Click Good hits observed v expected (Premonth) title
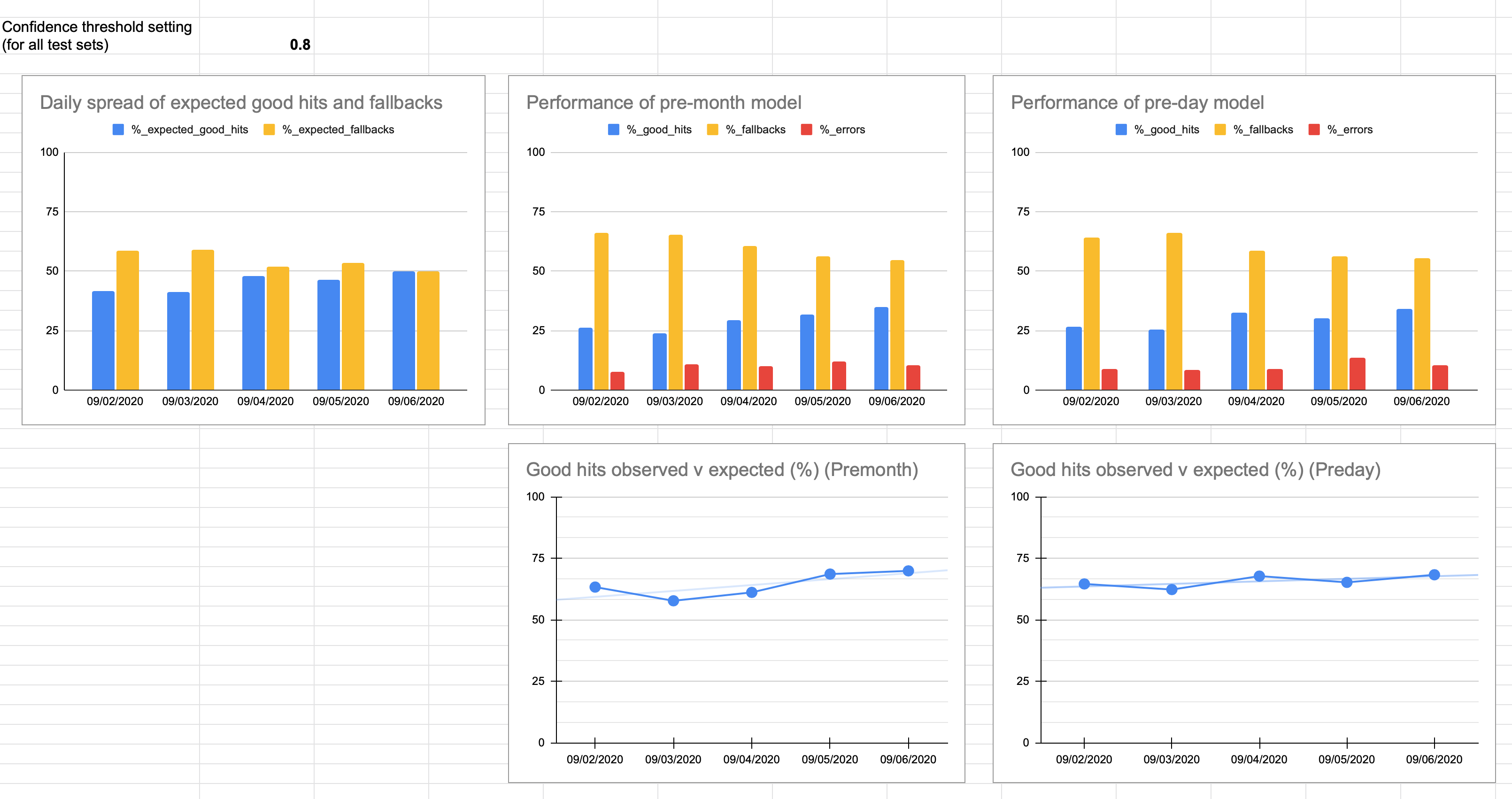1512x799 pixels. (722, 470)
